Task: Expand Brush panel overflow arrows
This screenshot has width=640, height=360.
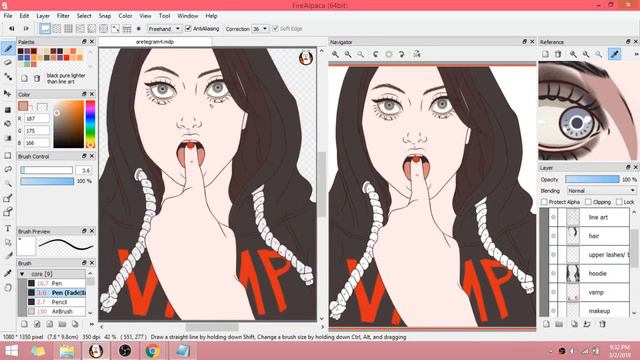Action: 91,324
